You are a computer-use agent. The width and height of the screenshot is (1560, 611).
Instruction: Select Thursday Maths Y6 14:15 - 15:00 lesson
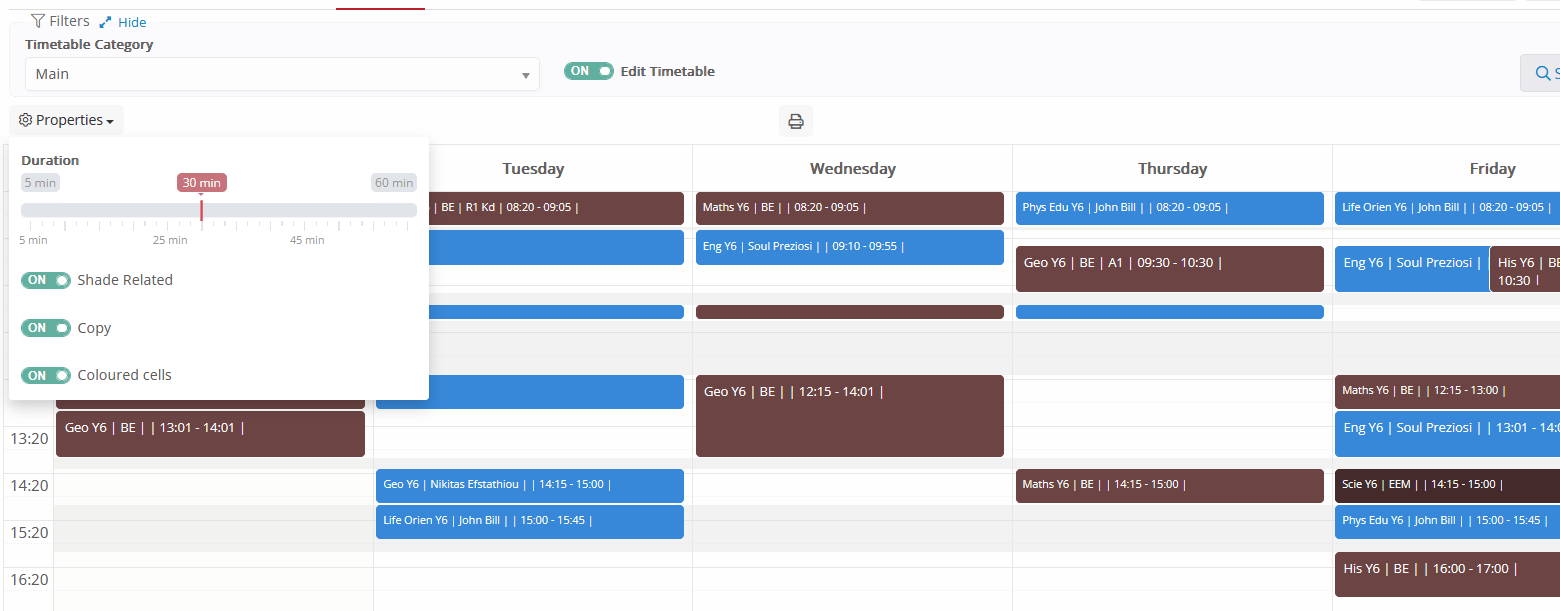tap(1169, 485)
